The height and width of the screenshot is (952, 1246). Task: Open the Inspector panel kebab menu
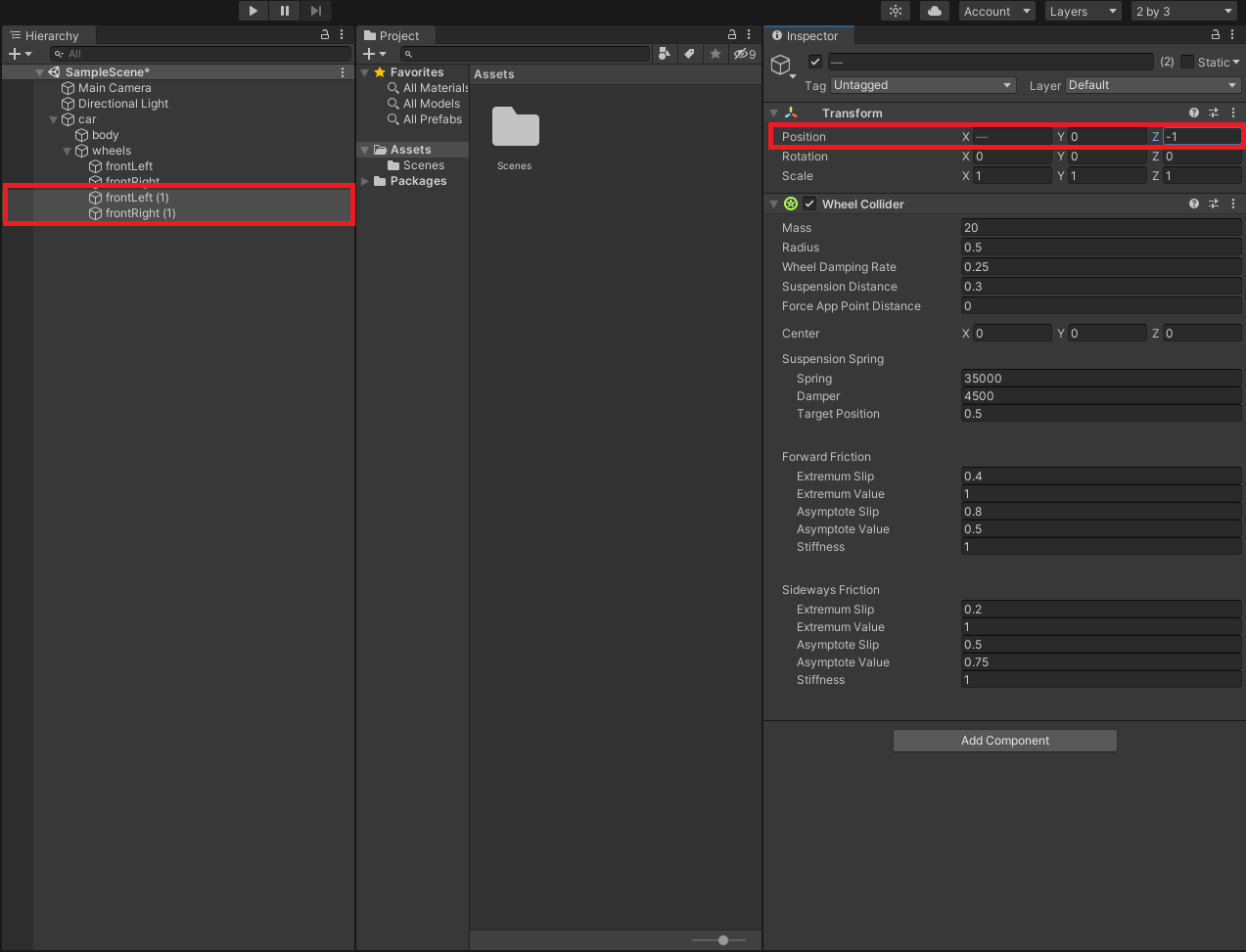[1232, 34]
